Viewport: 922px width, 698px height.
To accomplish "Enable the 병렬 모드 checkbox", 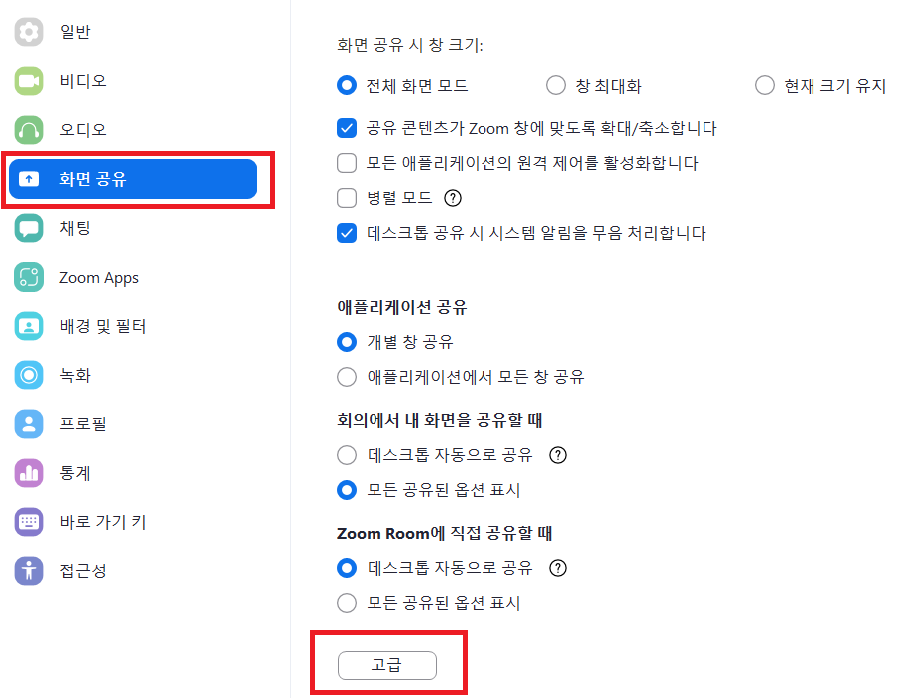I will coord(347,198).
